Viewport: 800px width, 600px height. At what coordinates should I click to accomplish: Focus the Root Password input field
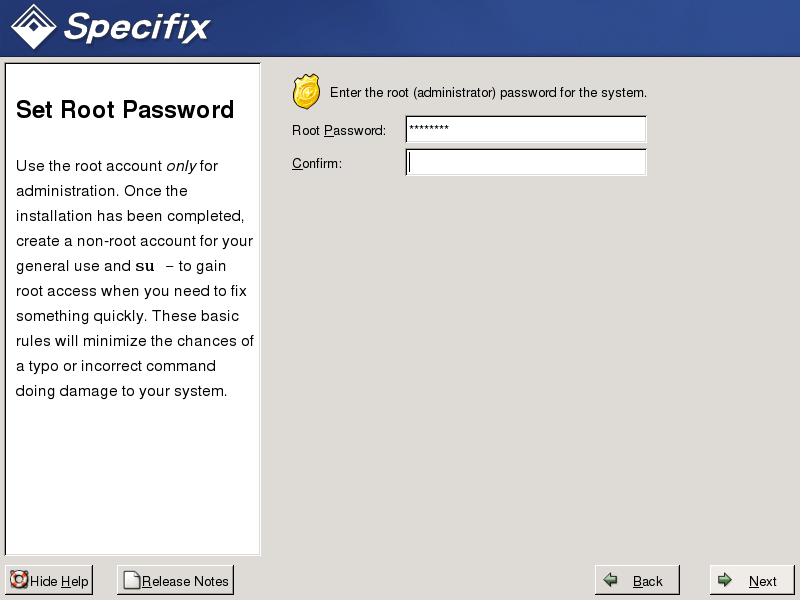click(x=526, y=130)
